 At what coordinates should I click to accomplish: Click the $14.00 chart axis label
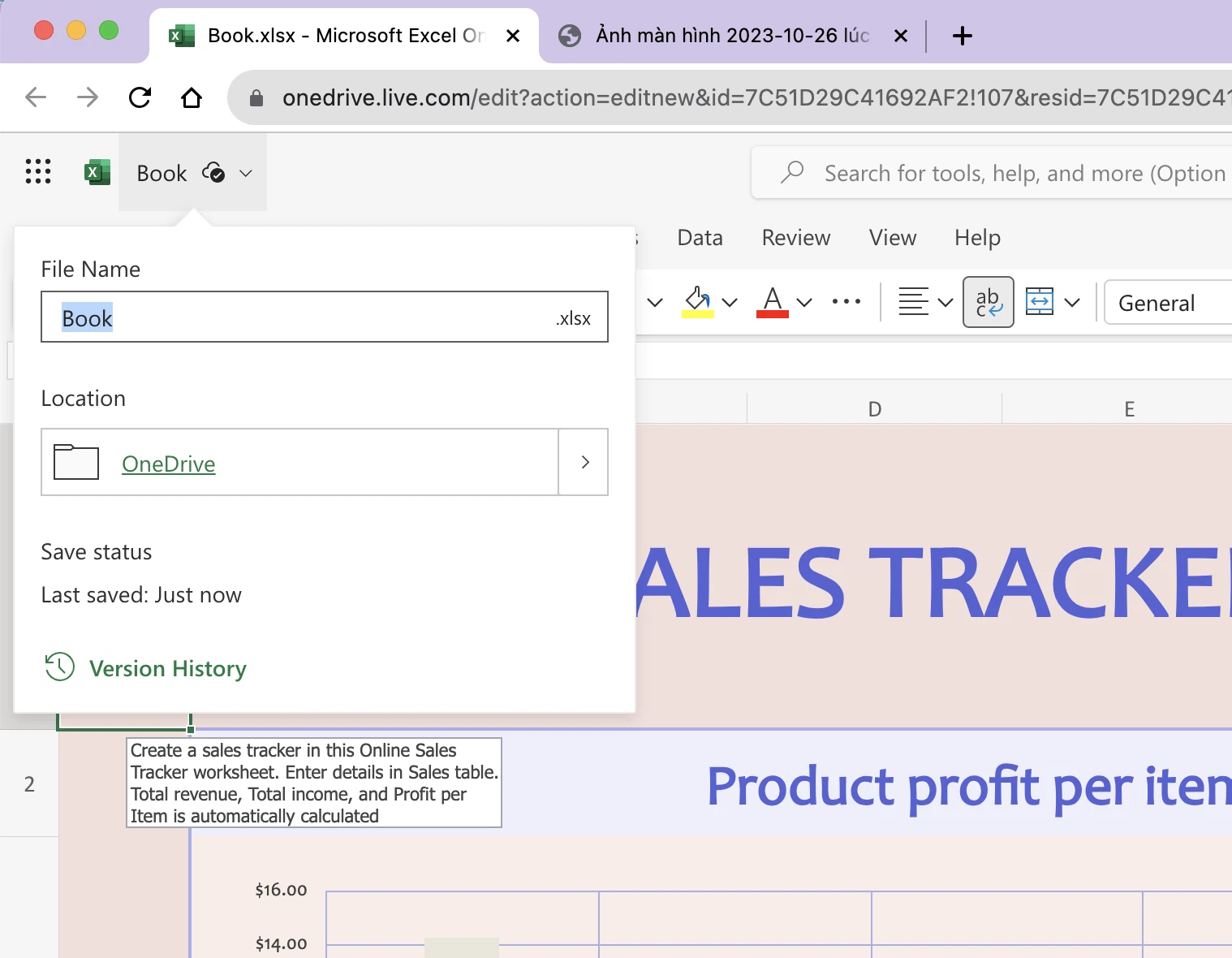(x=281, y=943)
